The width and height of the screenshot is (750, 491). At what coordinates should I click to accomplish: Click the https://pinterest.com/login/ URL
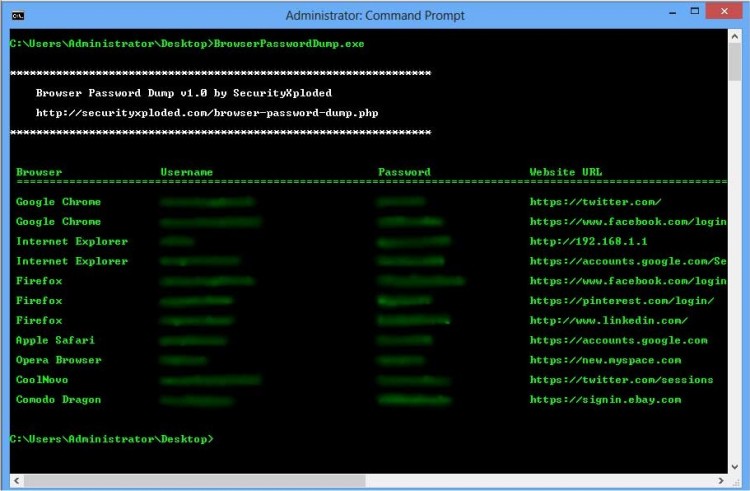click(x=622, y=301)
